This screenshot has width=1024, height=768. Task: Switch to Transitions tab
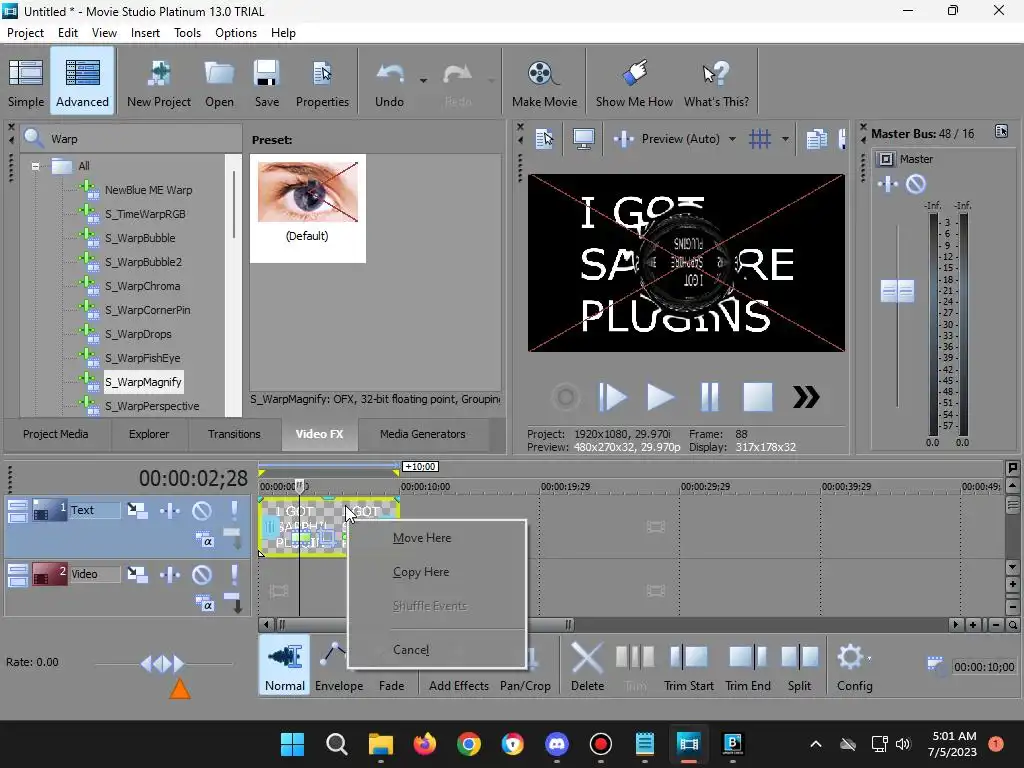(234, 434)
